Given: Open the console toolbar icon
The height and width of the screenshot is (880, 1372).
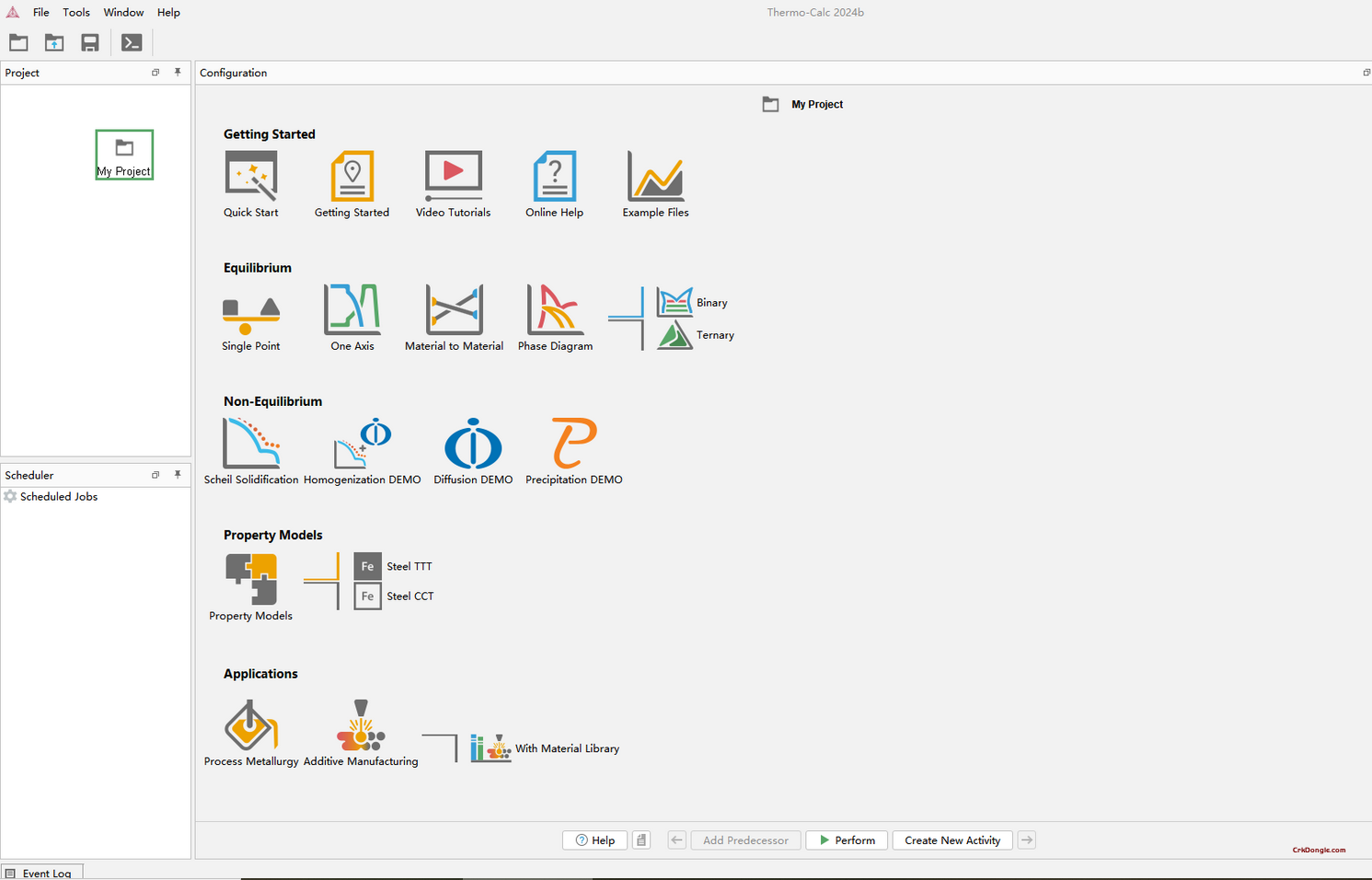Looking at the screenshot, I should 131,42.
